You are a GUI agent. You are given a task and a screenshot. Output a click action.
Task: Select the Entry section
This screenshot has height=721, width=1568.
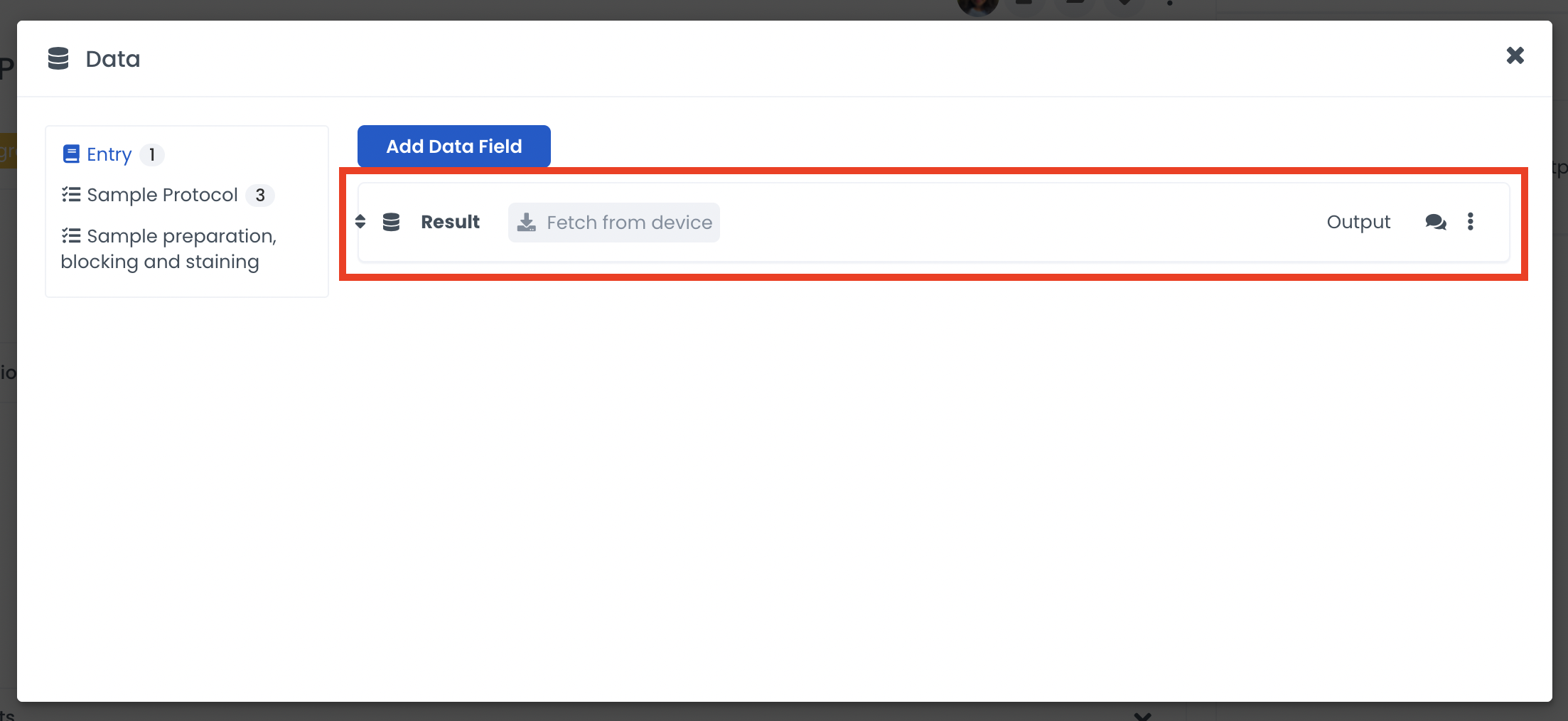pos(109,154)
